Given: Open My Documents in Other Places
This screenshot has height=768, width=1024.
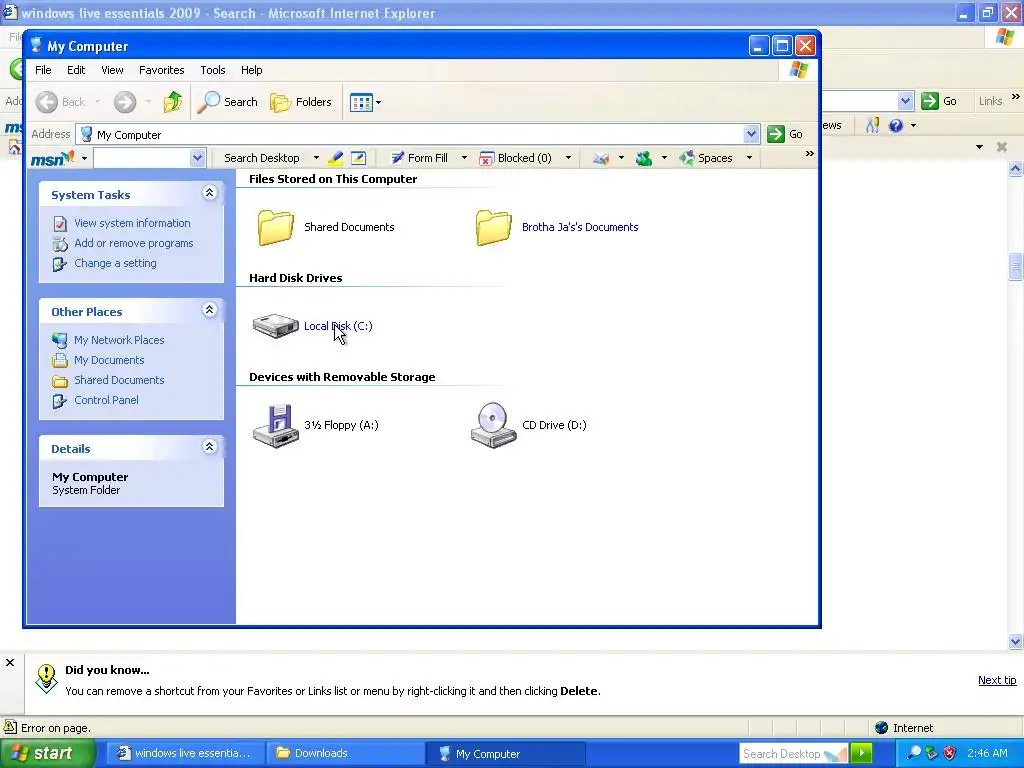Looking at the screenshot, I should 109,360.
